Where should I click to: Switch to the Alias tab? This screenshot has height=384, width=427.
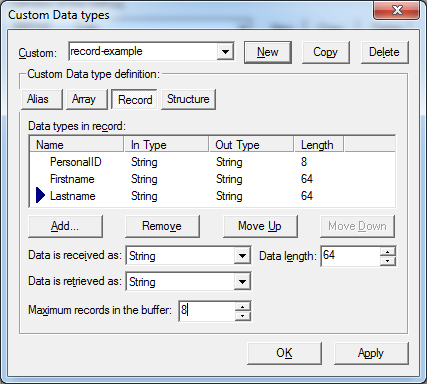[41, 99]
